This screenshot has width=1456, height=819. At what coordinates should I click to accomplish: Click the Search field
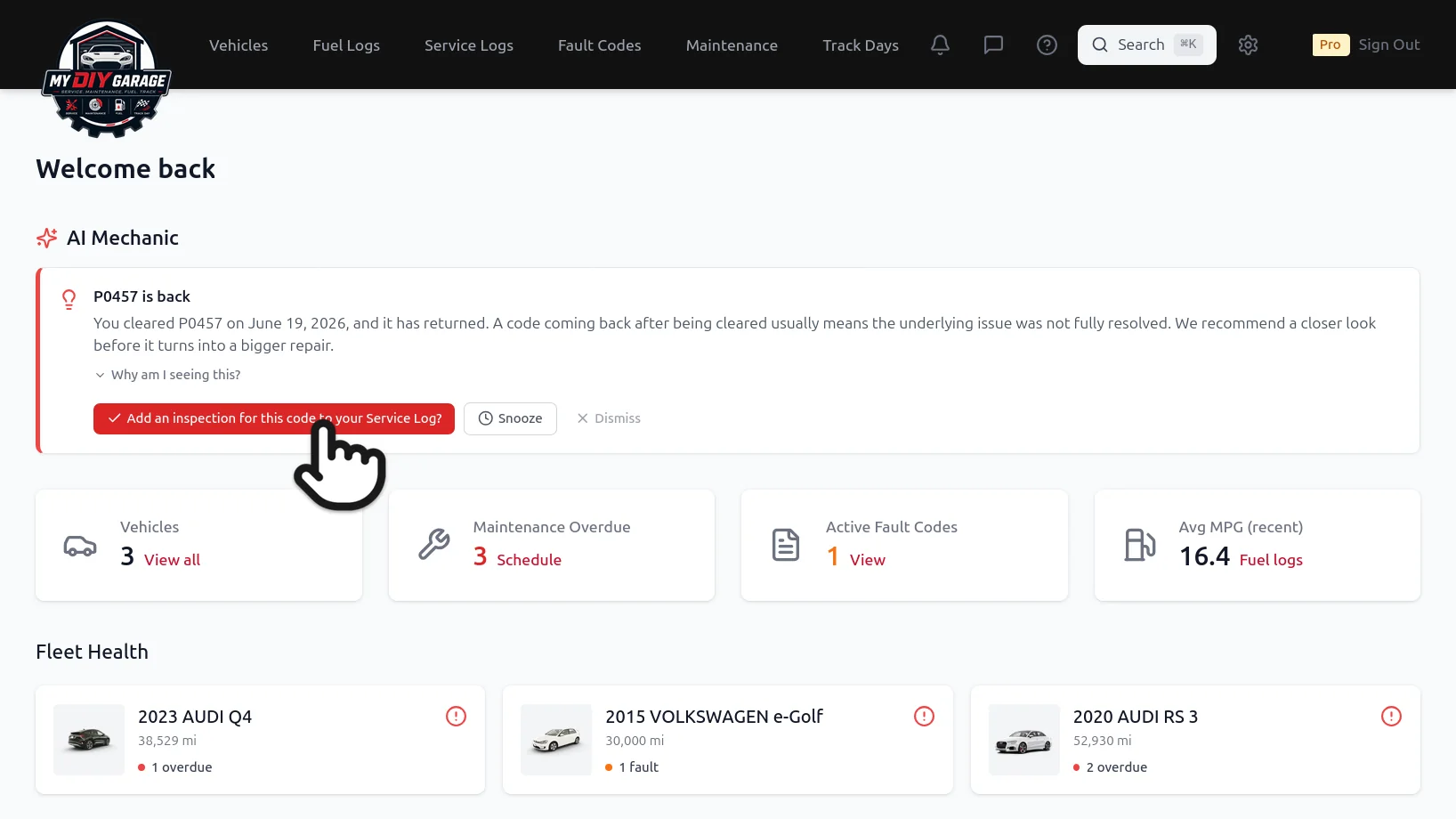coord(1146,45)
